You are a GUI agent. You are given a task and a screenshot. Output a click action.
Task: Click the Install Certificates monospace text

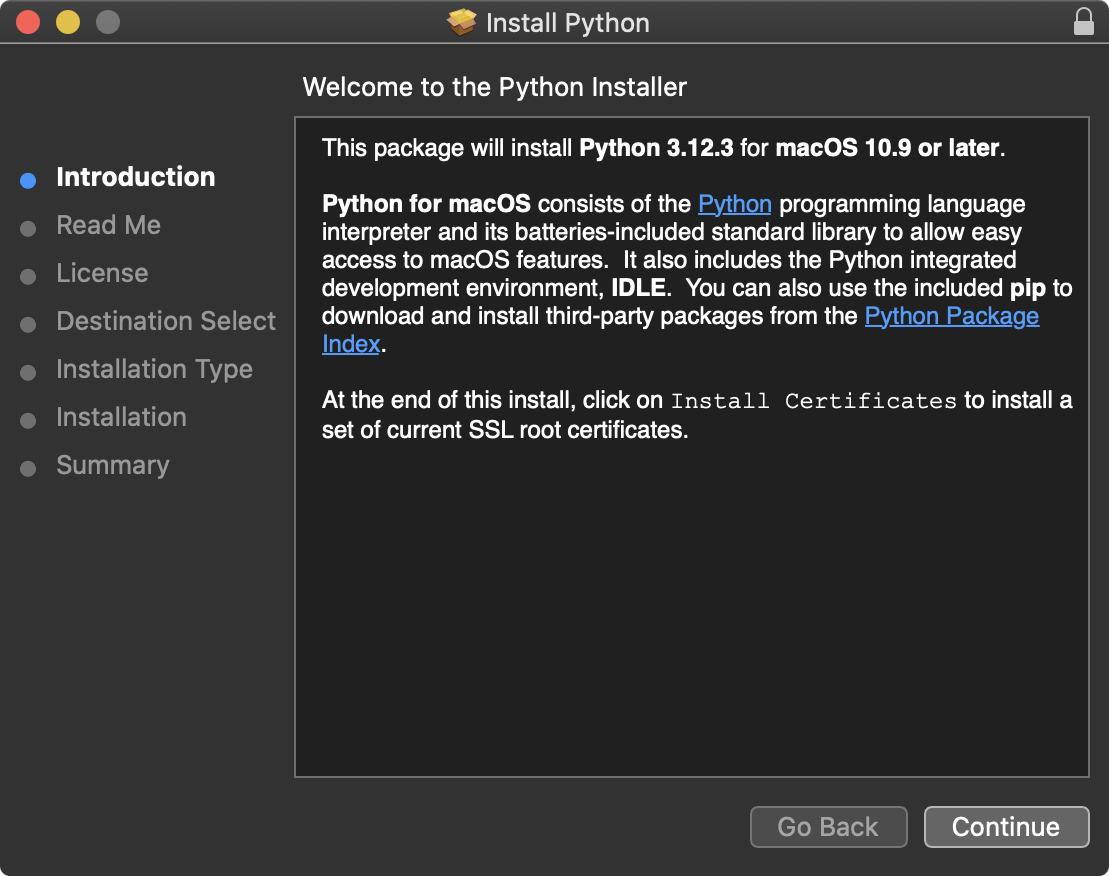tap(813, 401)
